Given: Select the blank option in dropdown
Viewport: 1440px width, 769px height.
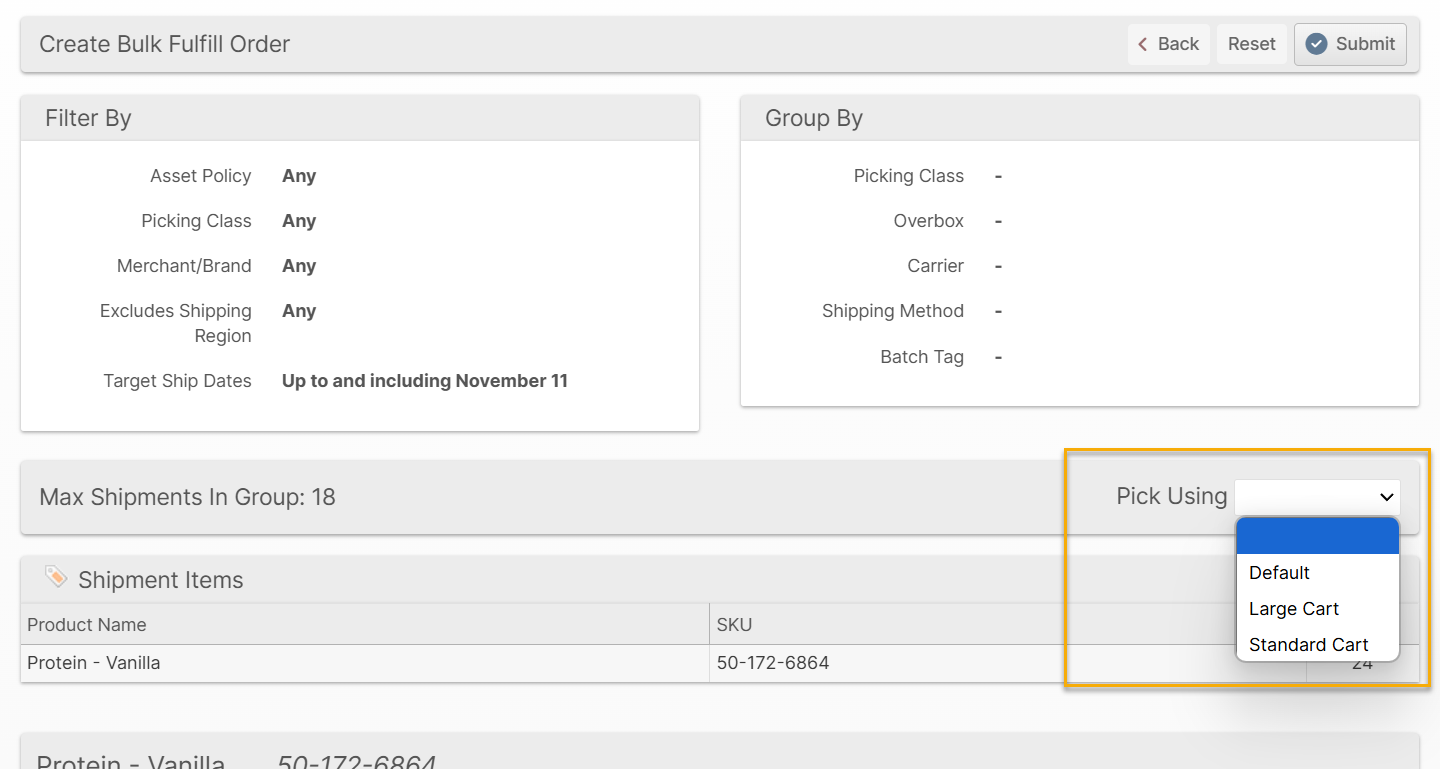Looking at the screenshot, I should [1317, 537].
